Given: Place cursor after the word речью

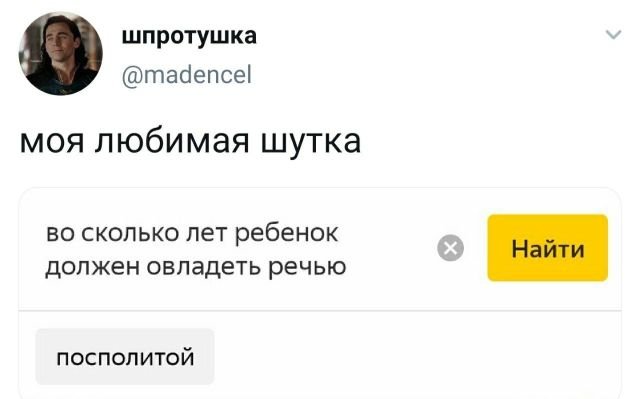Looking at the screenshot, I should click(x=347, y=267).
